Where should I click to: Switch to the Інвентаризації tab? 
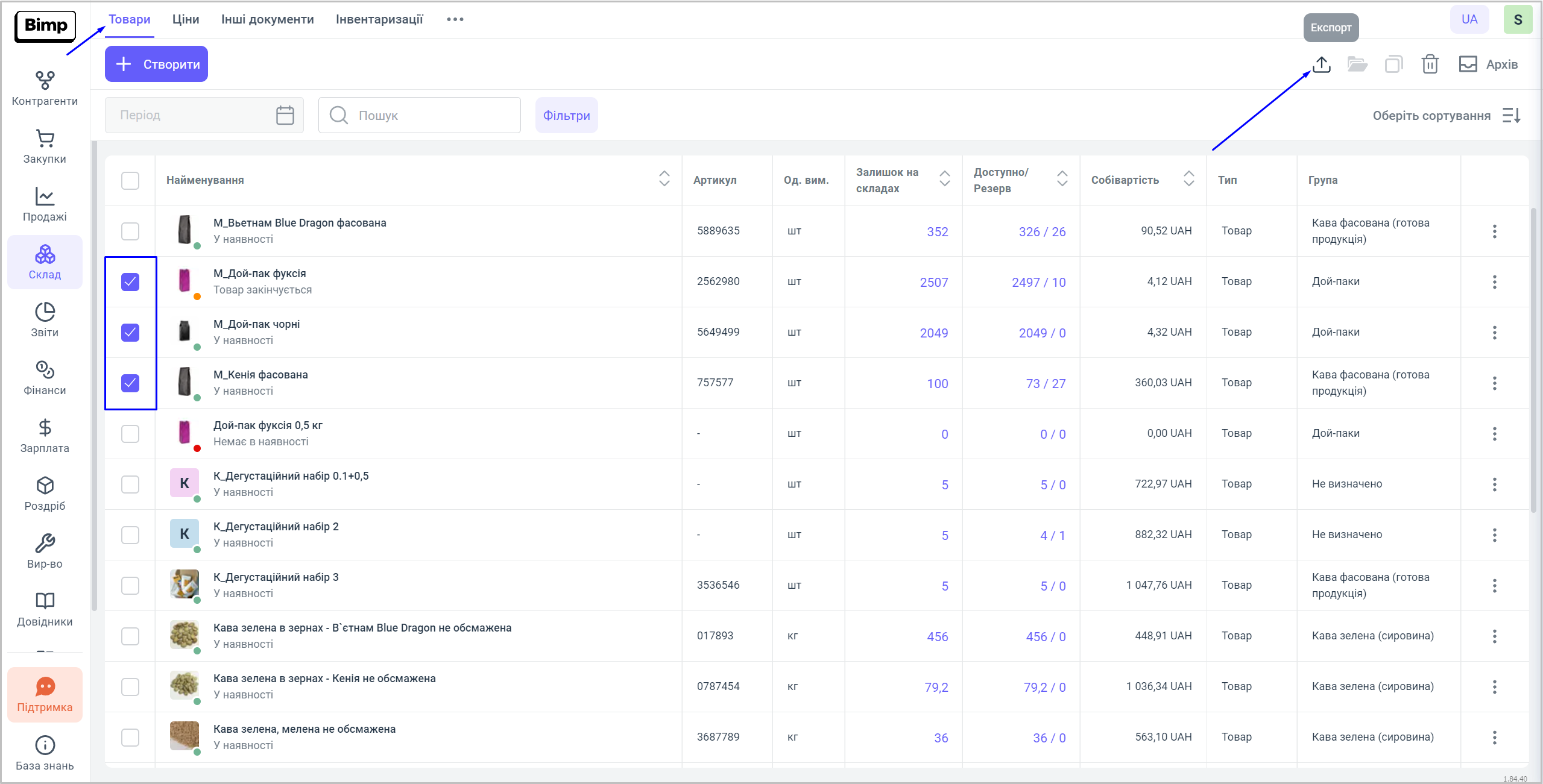tap(379, 19)
